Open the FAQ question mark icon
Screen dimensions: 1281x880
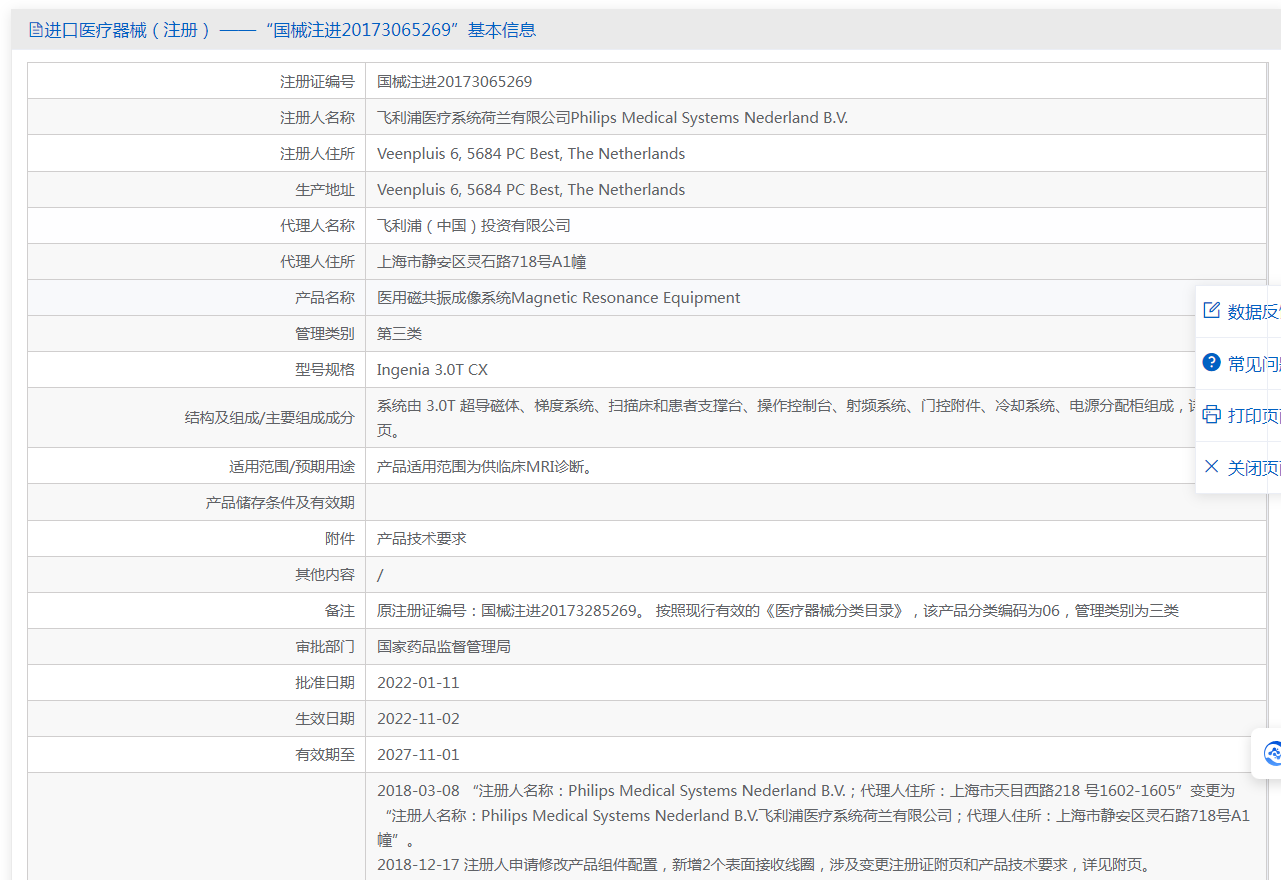pos(1211,362)
